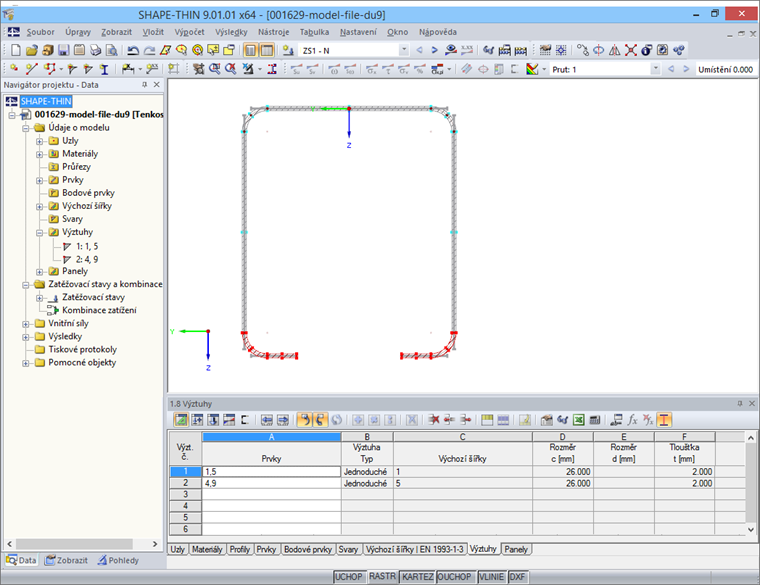Switch to the Panely table tab
This screenshot has width=760, height=585.
pos(516,549)
